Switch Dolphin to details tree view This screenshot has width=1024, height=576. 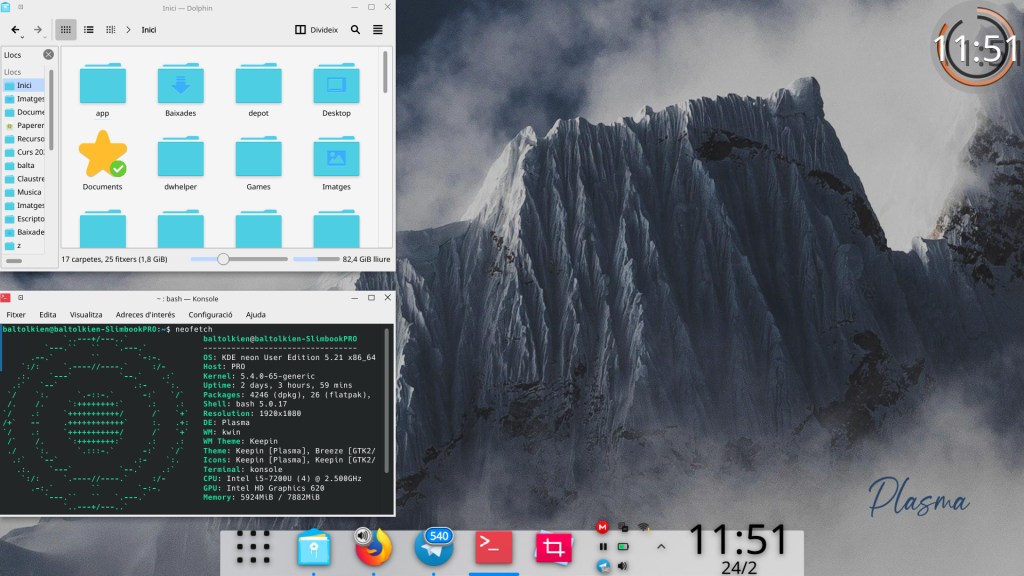pyautogui.click(x=109, y=30)
